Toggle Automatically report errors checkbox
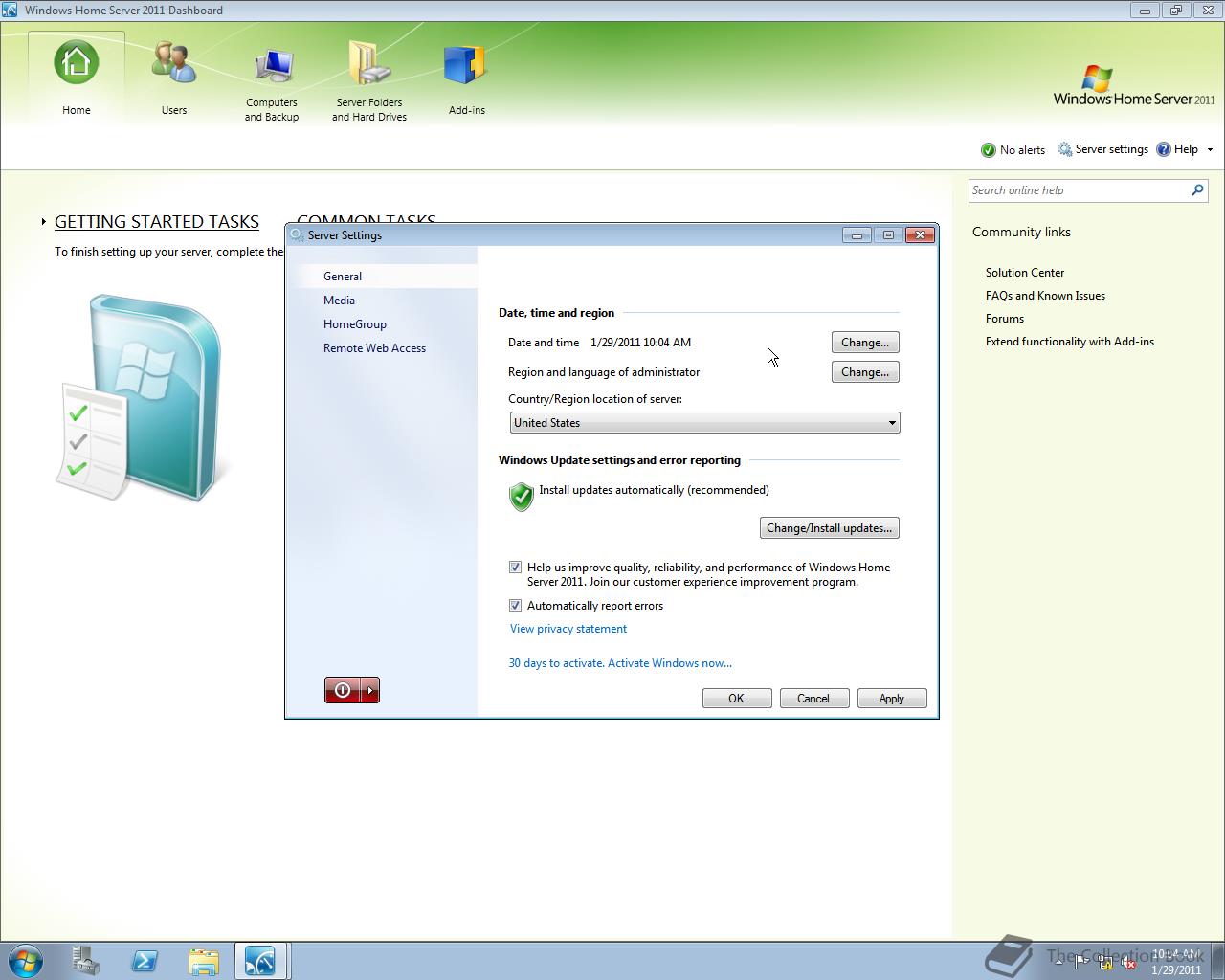Screen dimensions: 1225x980 pyautogui.click(x=515, y=606)
